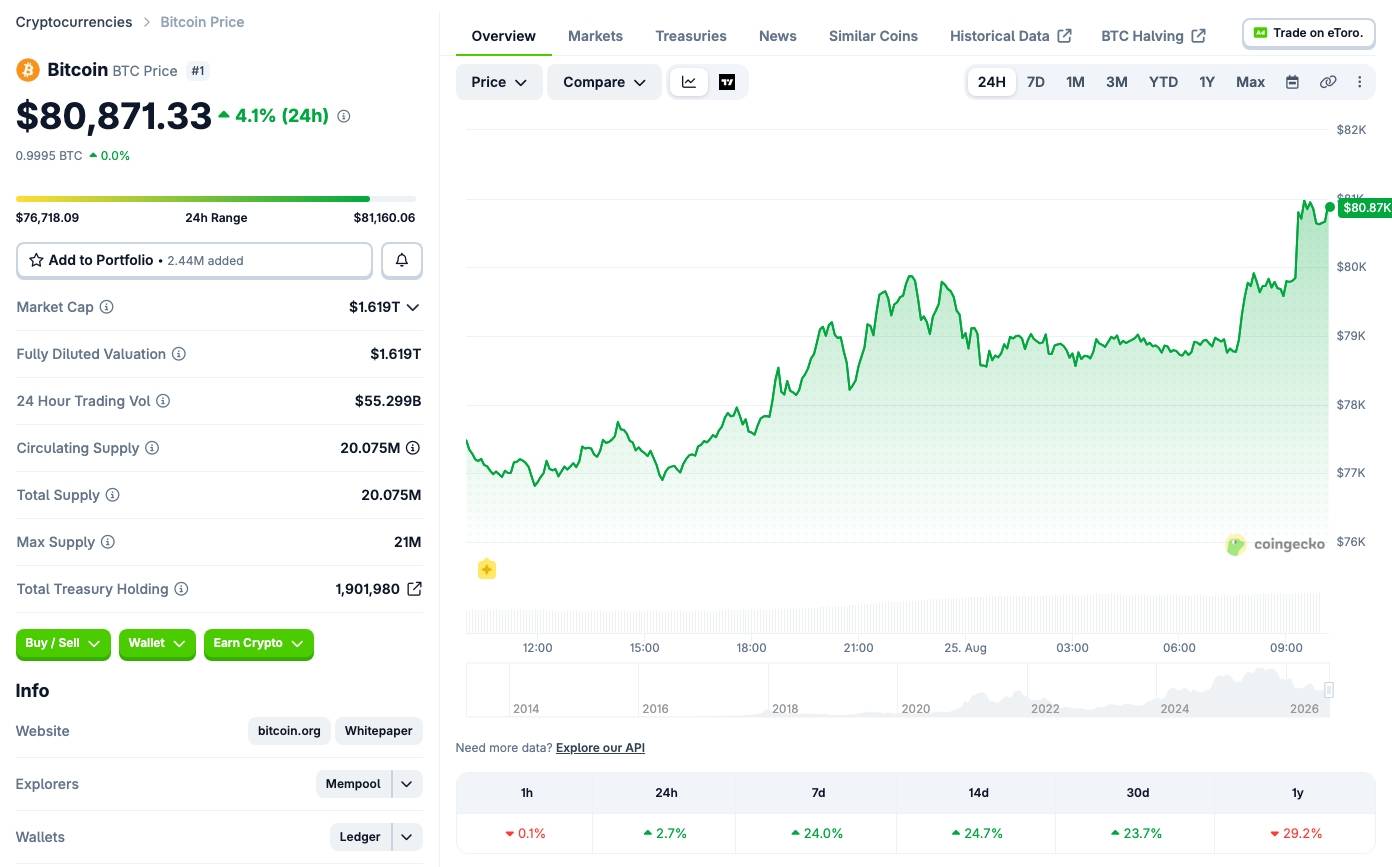The width and height of the screenshot is (1392, 867).
Task: Open the Price dropdown
Action: click(499, 82)
